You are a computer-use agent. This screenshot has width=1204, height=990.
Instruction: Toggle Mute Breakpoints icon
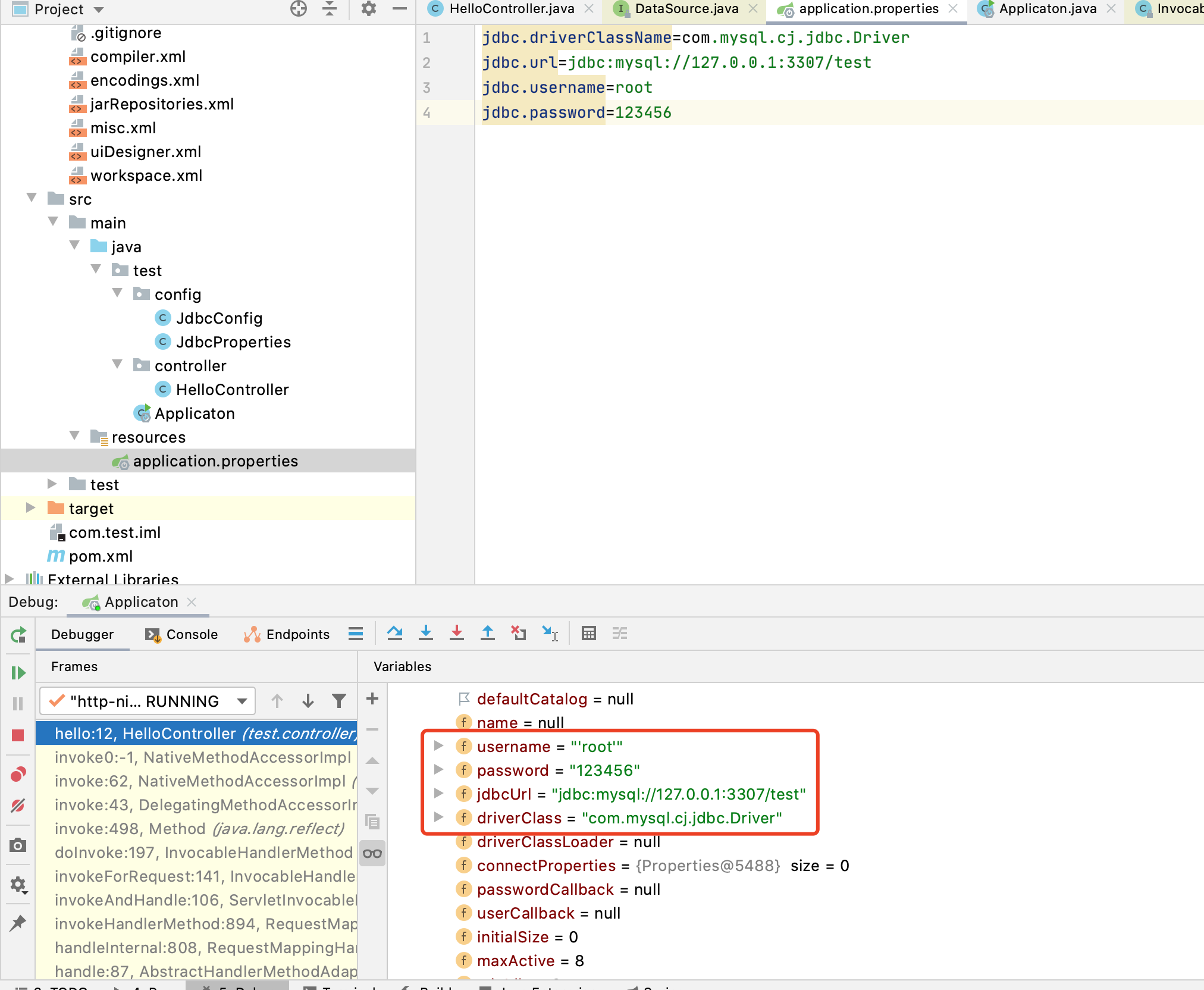coord(18,806)
